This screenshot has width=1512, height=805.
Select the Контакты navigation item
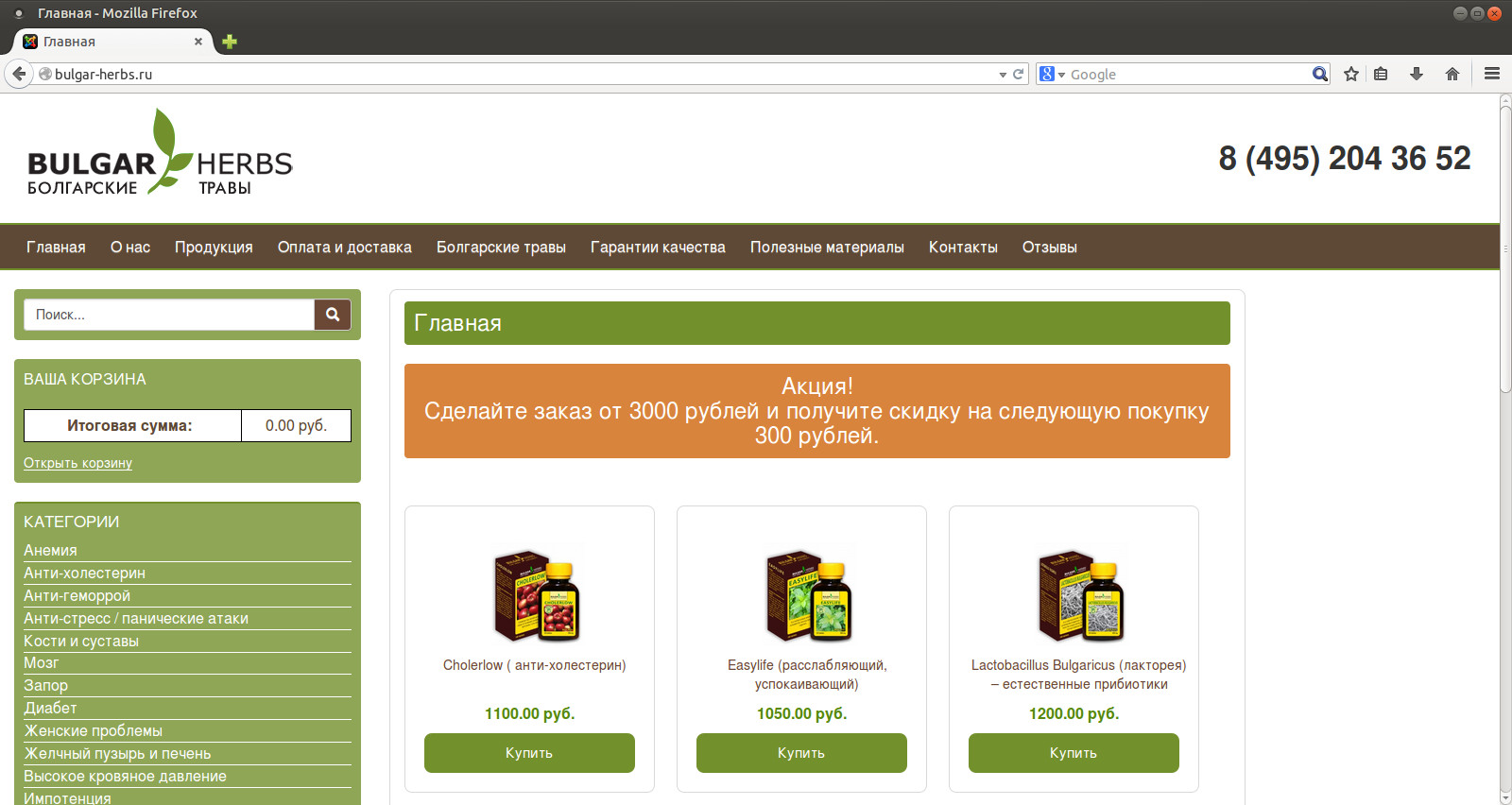962,248
